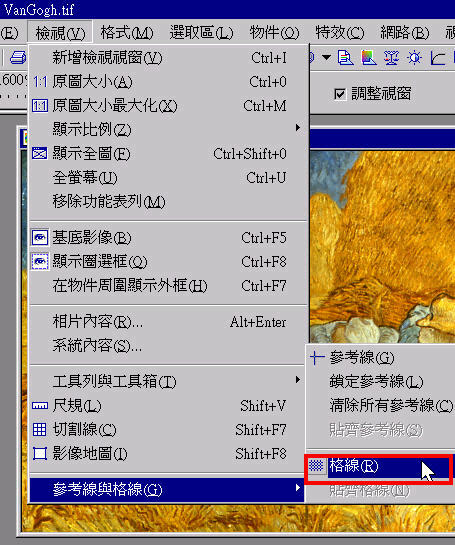The image size is (455, 545).
Task: Choose 新增檢視視窗(V) menu entry
Action: (169, 58)
